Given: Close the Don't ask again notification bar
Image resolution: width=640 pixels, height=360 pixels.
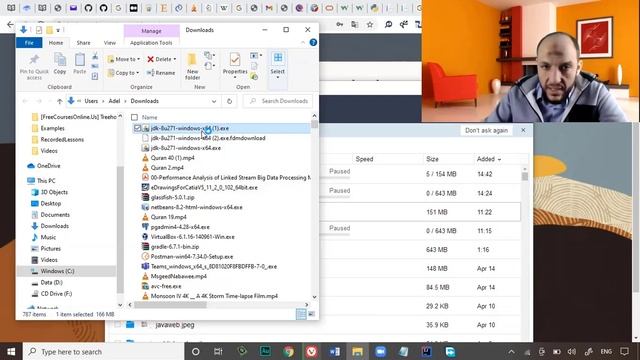Looking at the screenshot, I should 523,130.
